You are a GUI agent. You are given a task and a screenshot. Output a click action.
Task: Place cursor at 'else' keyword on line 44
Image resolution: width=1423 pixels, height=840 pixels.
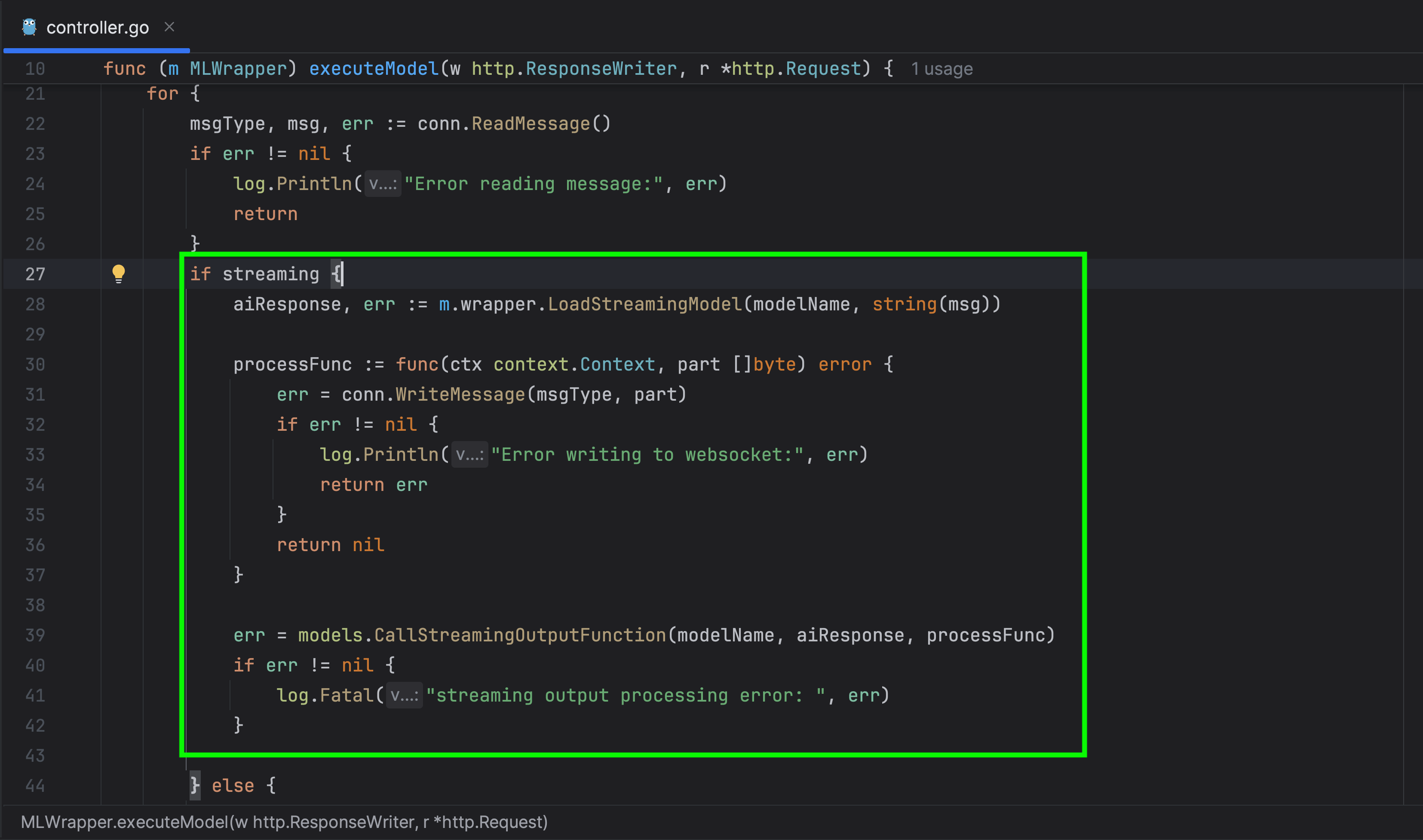click(233, 786)
